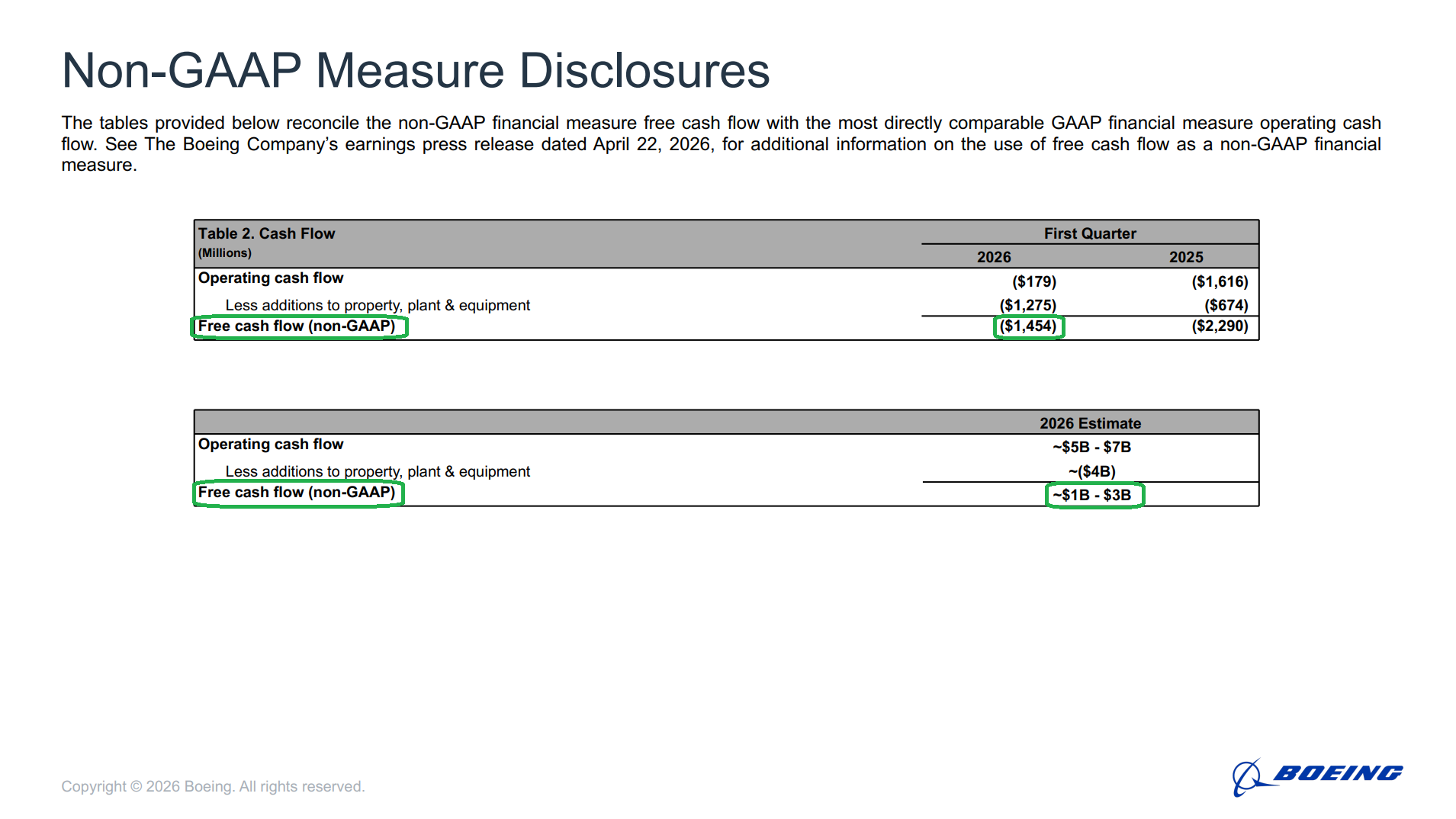Click the "Non-GAAP Measure Disclosures" slide title
1456x819 pixels.
415,70
